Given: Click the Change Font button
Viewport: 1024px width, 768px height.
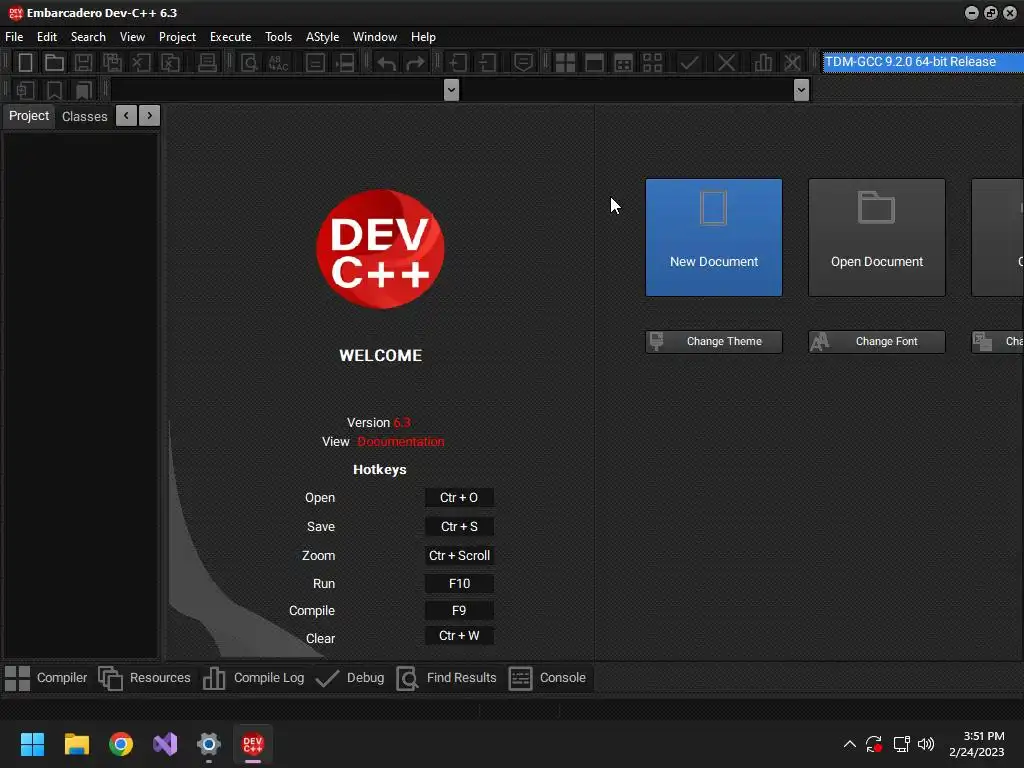Looking at the screenshot, I should tap(876, 342).
